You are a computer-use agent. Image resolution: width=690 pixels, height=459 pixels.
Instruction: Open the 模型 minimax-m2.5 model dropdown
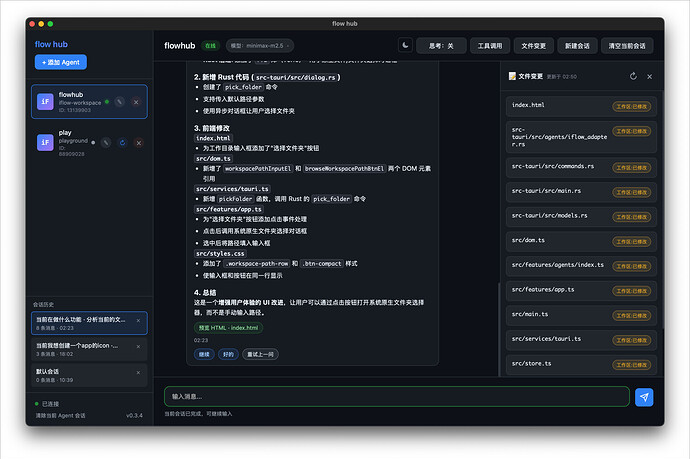click(261, 45)
